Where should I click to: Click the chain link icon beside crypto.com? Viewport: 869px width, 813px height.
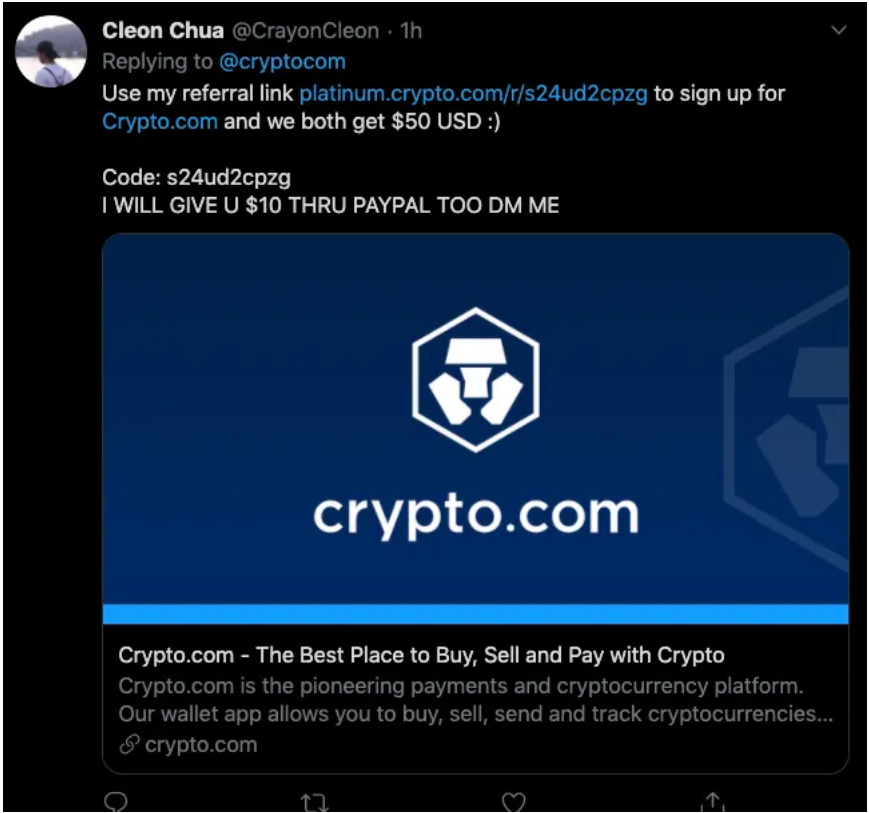coord(129,745)
